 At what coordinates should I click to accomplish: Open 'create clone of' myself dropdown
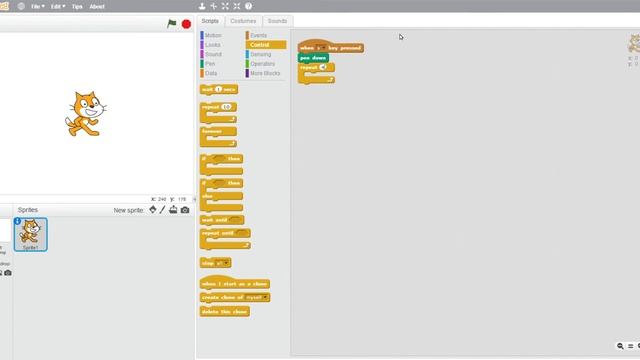pos(257,298)
